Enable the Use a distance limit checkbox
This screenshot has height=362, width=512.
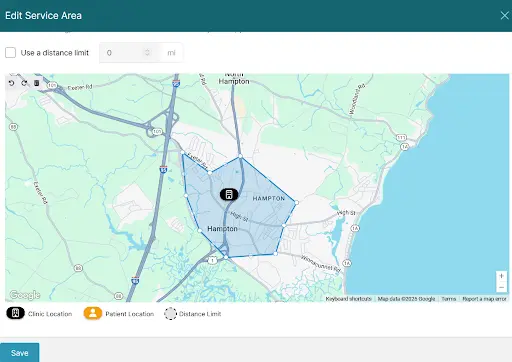coord(10,53)
